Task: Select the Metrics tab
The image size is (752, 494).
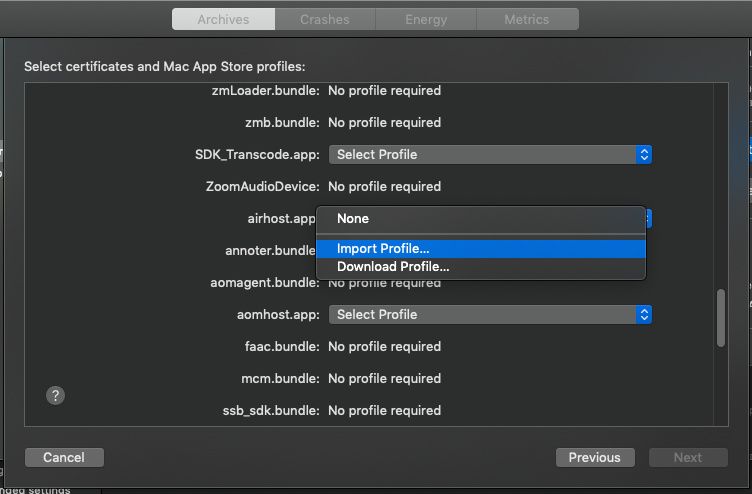Action: point(527,19)
